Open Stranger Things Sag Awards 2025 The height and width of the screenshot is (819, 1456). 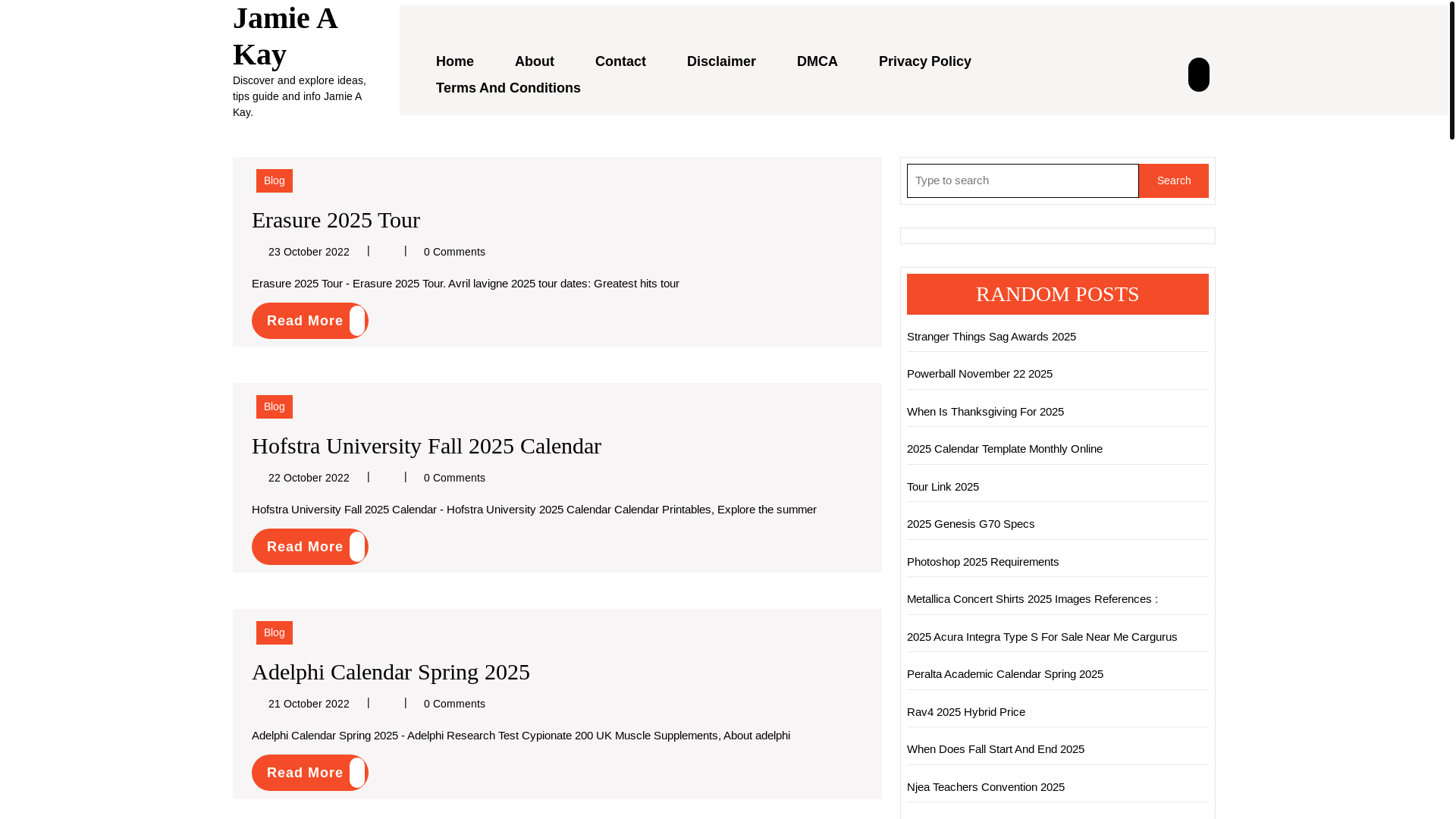(991, 337)
